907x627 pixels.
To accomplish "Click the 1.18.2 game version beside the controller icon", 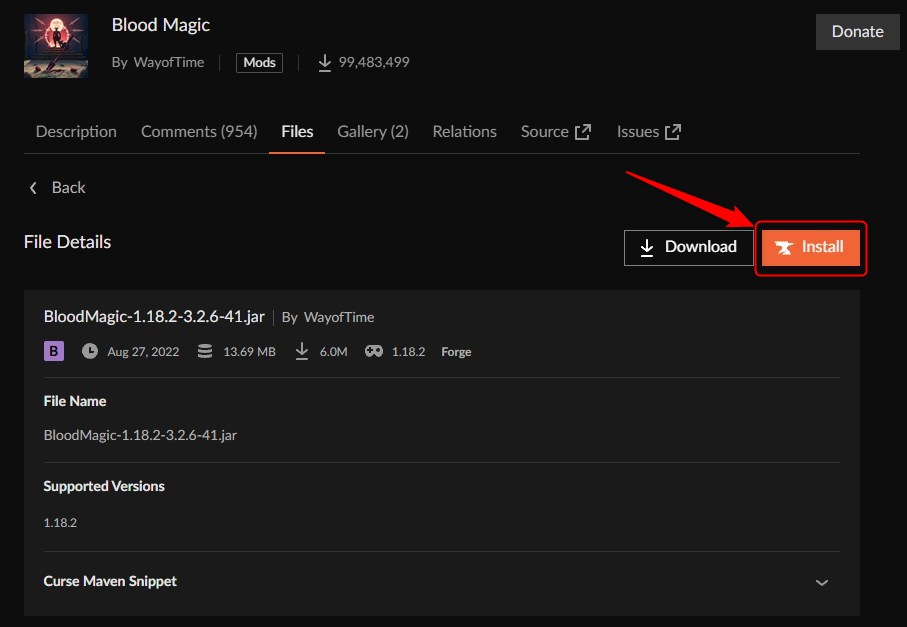I will pos(408,352).
